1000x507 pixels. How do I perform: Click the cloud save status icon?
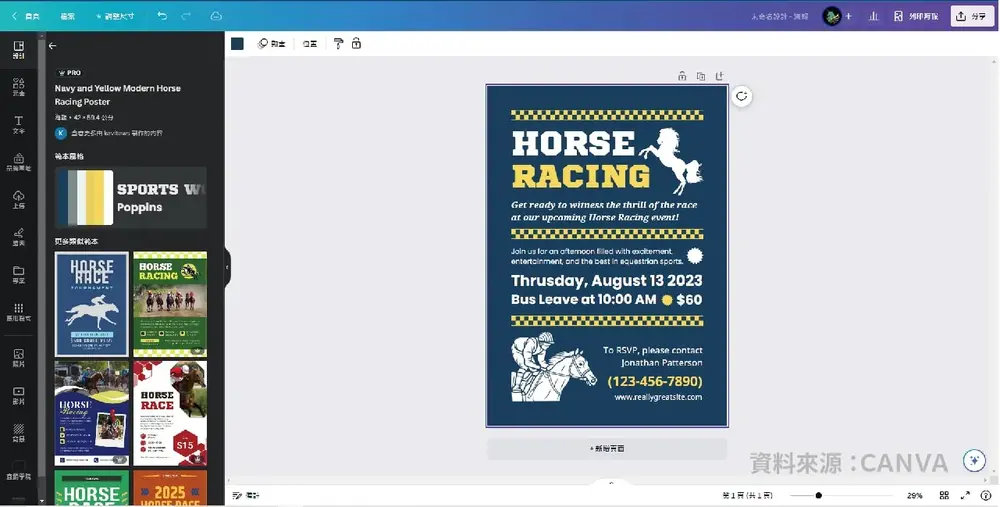click(x=216, y=16)
